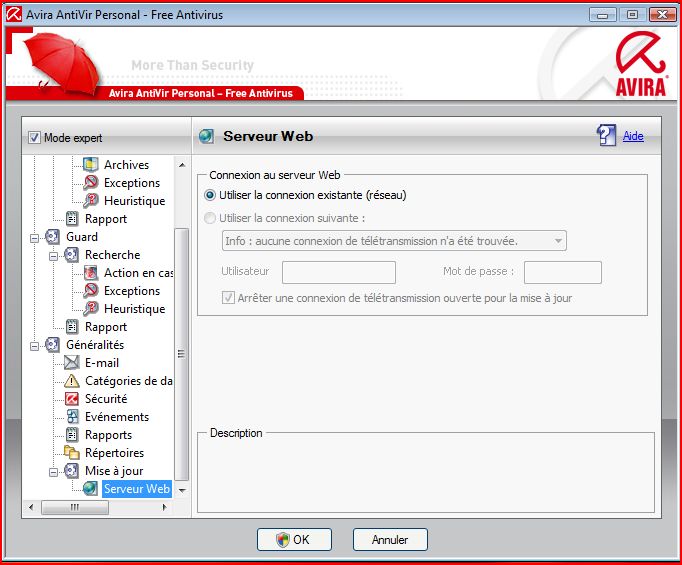Click the E-mail envelope icon
Viewport: 682px width, 565px height.
pyautogui.click(x=72, y=362)
